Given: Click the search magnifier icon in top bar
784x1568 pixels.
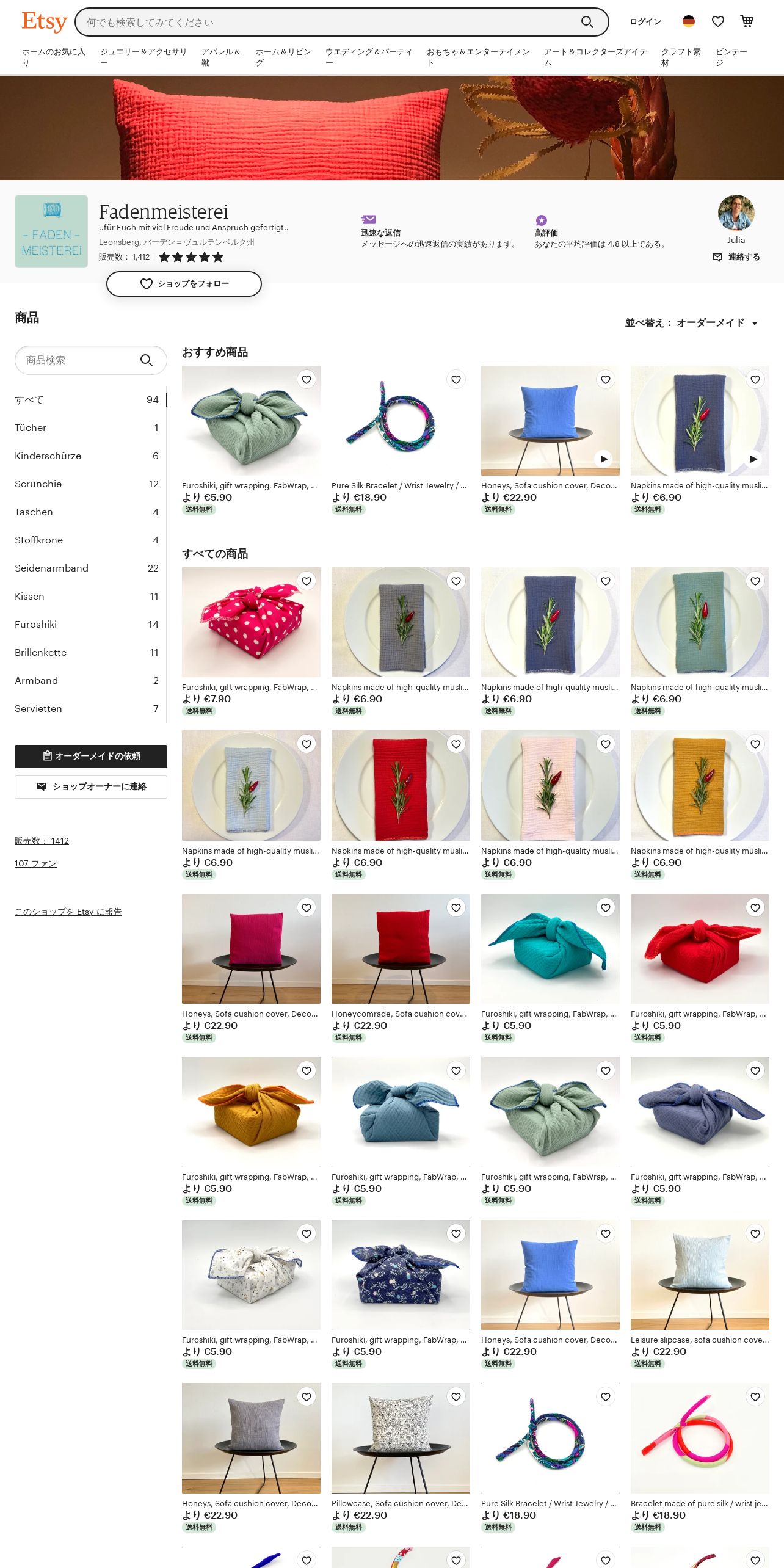Looking at the screenshot, I should pyautogui.click(x=587, y=22).
